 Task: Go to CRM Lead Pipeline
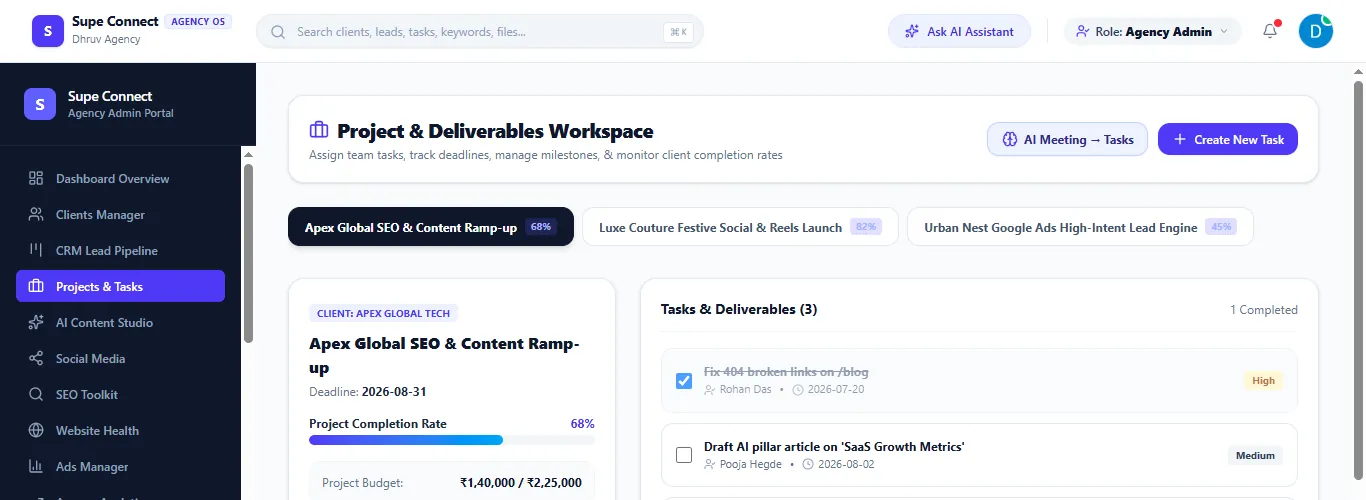120,251
